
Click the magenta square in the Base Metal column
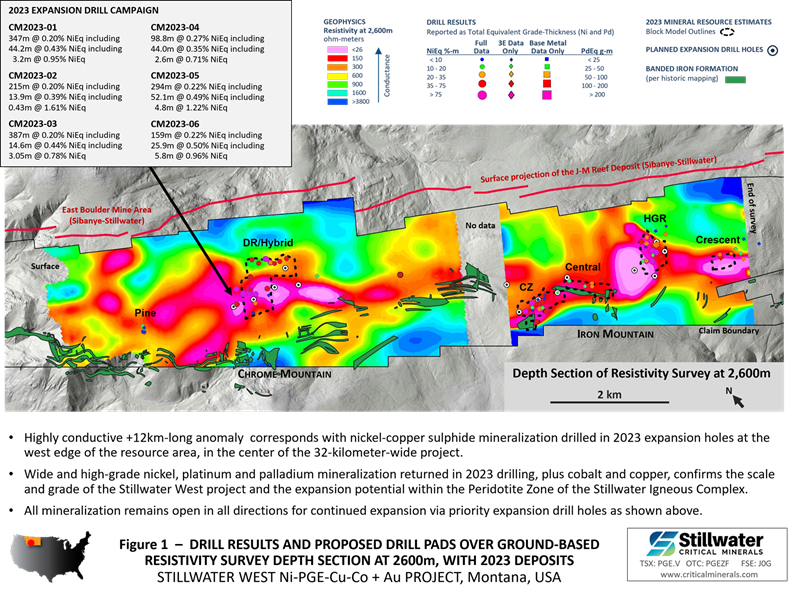[547, 95]
